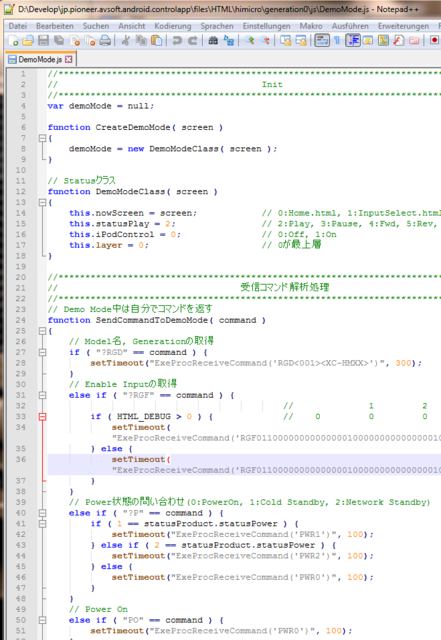Open the Ansicht menu
Image resolution: width=441 pixels, height=640 pixels.
click(x=132, y=26)
